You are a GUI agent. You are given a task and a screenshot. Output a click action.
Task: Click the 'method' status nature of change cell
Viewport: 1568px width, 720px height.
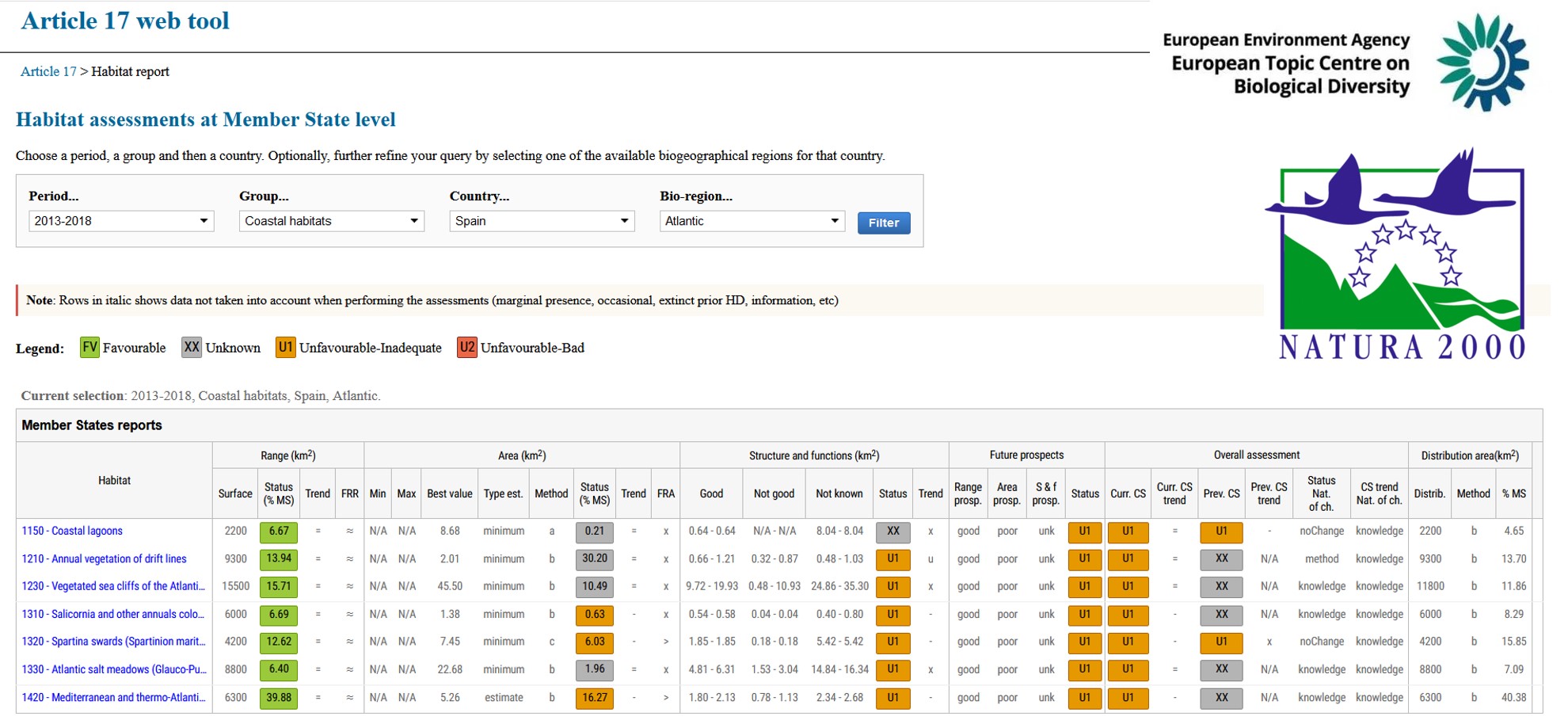click(x=1322, y=558)
